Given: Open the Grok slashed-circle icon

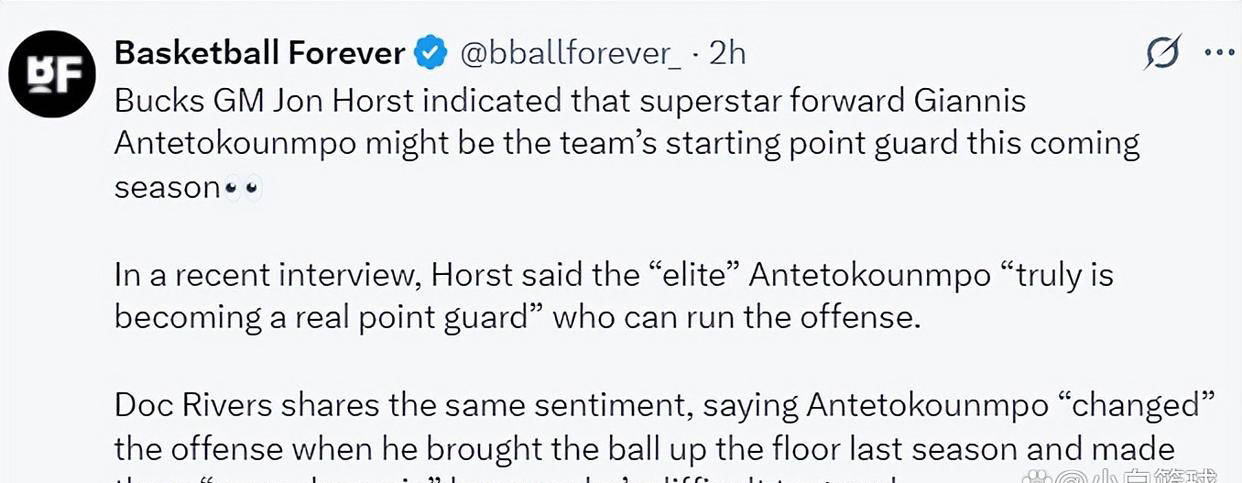Looking at the screenshot, I should [1162, 52].
